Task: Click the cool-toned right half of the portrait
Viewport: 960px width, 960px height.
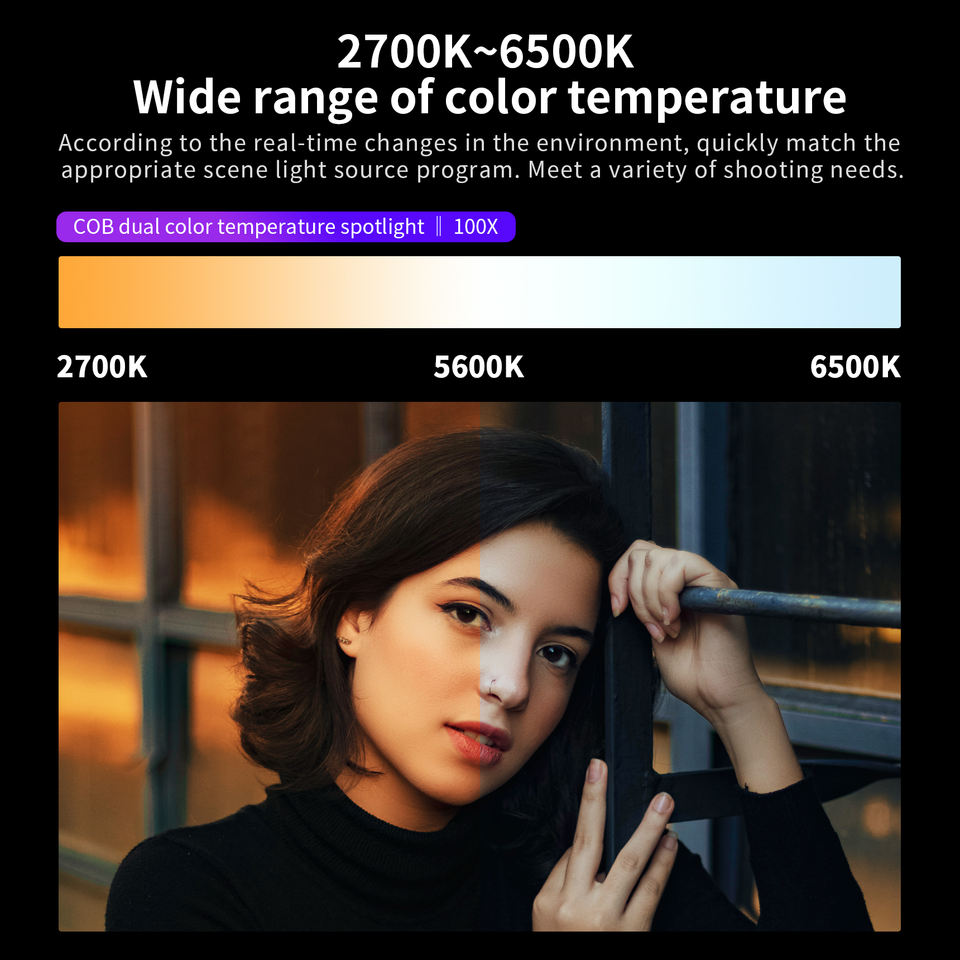Action: coord(690,666)
